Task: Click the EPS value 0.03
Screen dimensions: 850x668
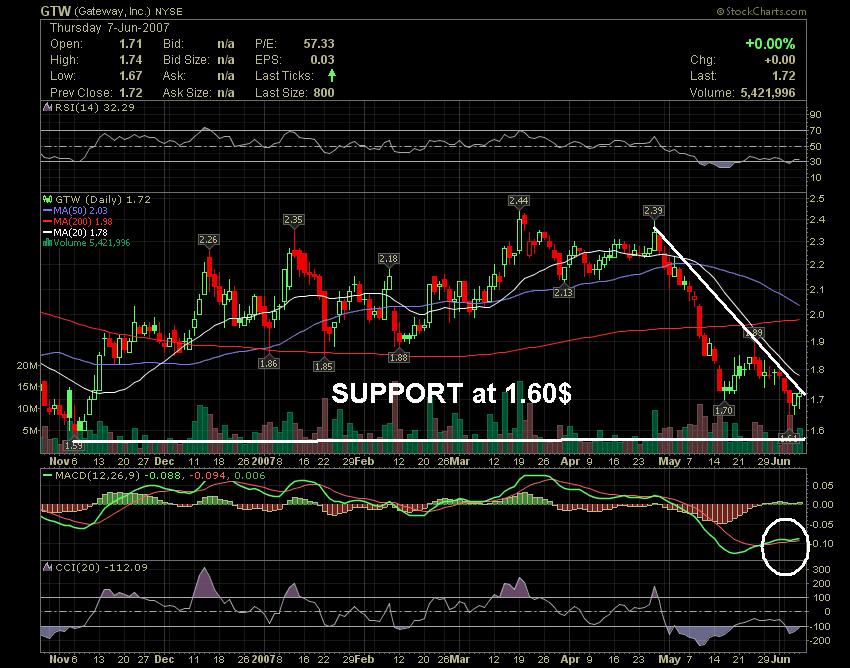Action: [x=323, y=60]
